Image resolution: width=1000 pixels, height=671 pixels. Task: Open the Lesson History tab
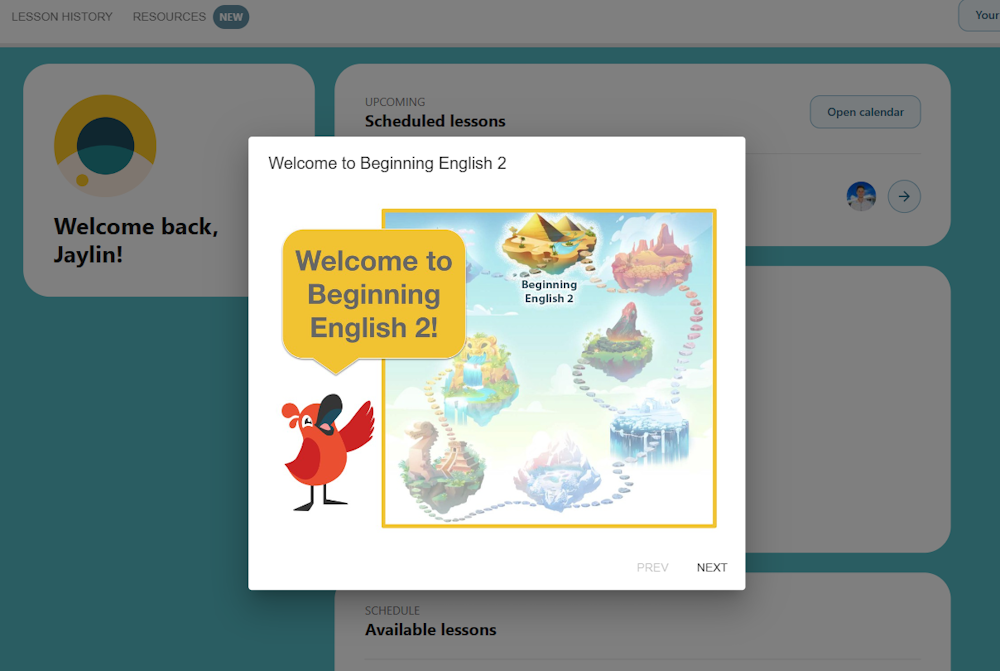pos(62,17)
